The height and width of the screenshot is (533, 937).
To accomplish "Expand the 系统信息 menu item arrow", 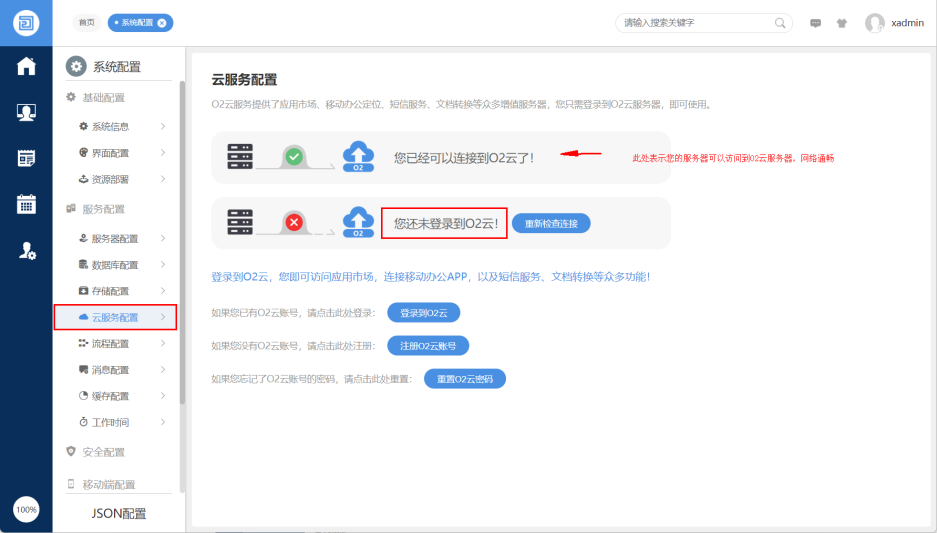I will (x=163, y=127).
